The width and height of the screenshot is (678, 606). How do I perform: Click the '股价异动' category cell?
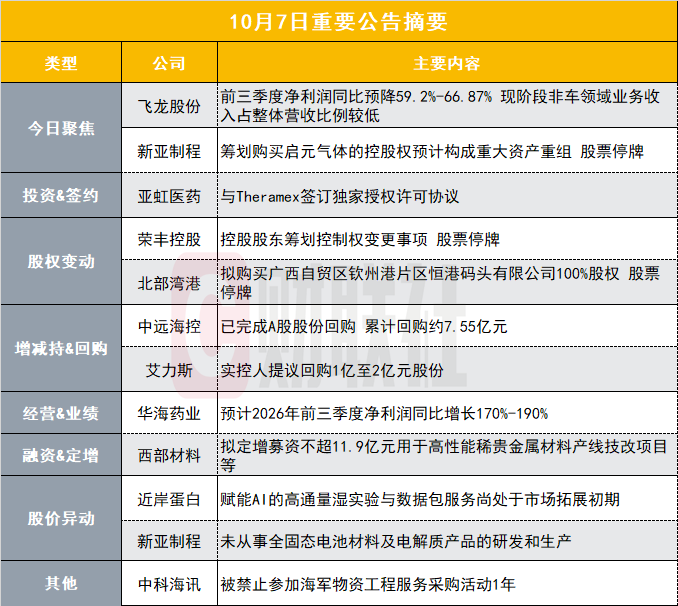point(61,518)
